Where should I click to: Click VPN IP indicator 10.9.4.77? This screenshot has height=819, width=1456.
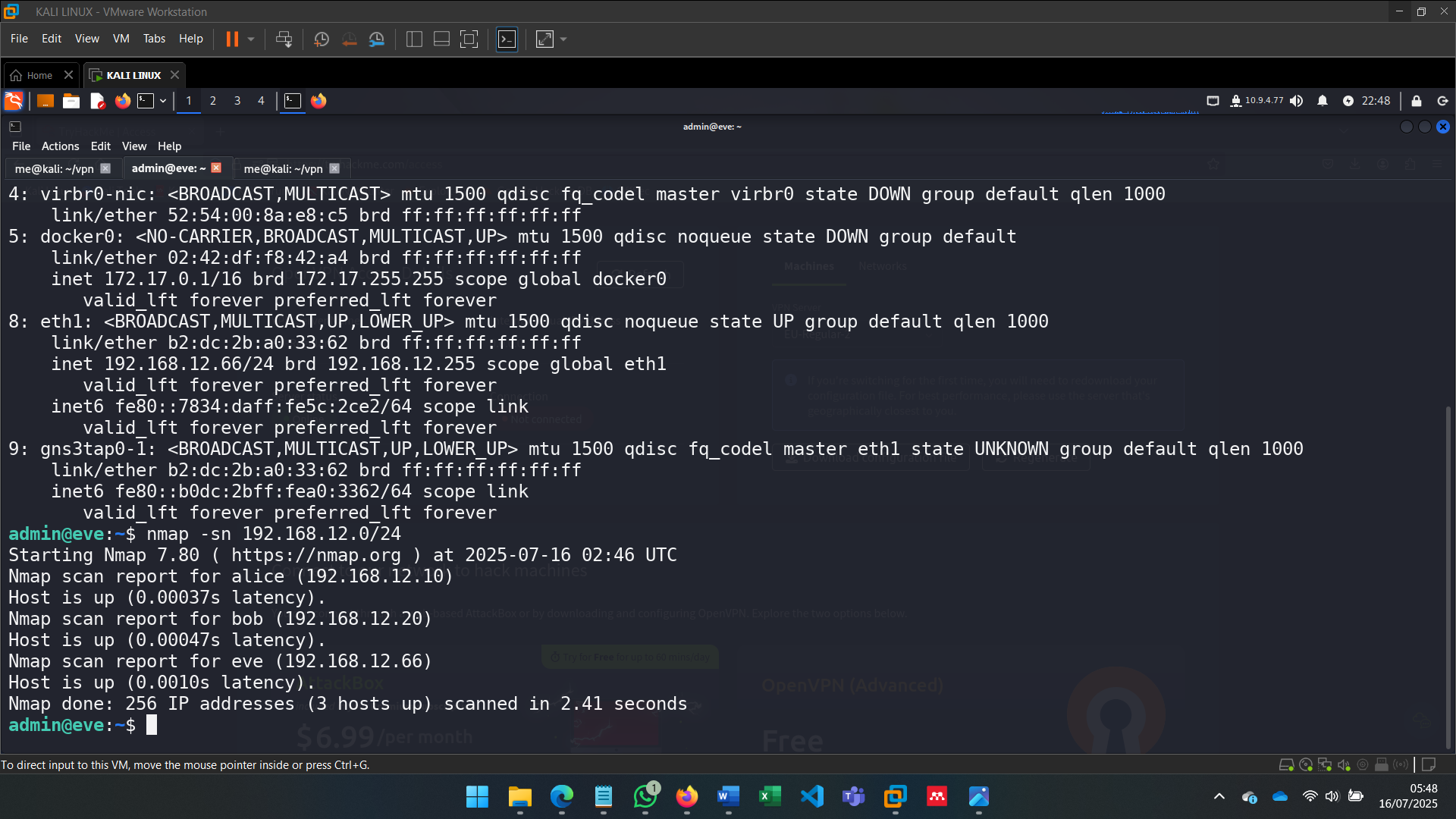1257,101
